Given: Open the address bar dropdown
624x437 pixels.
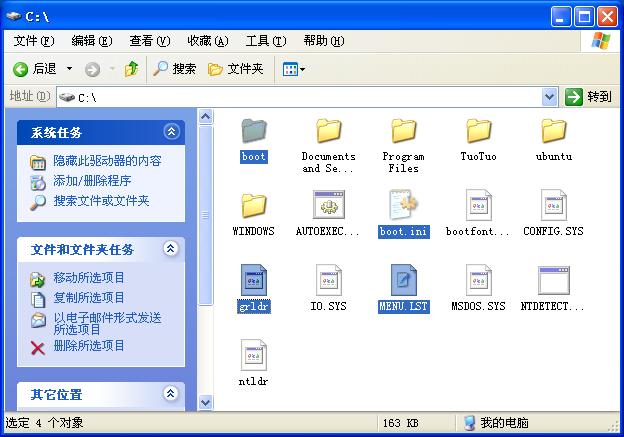Looking at the screenshot, I should tap(550, 97).
